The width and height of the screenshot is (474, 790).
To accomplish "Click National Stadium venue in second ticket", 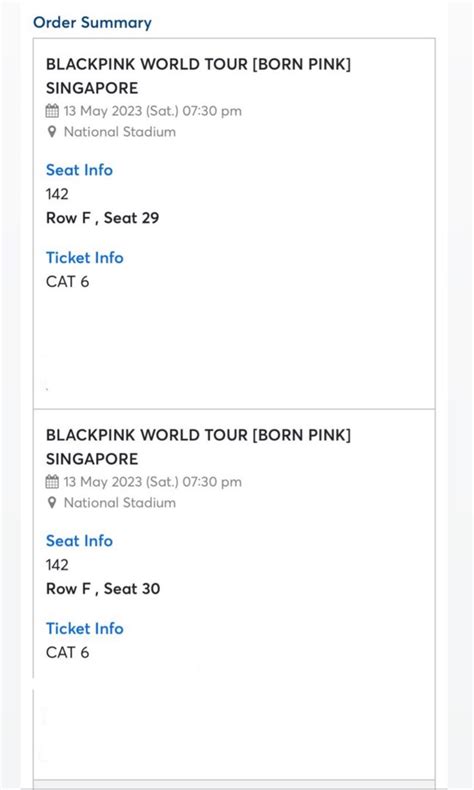I will click(120, 503).
